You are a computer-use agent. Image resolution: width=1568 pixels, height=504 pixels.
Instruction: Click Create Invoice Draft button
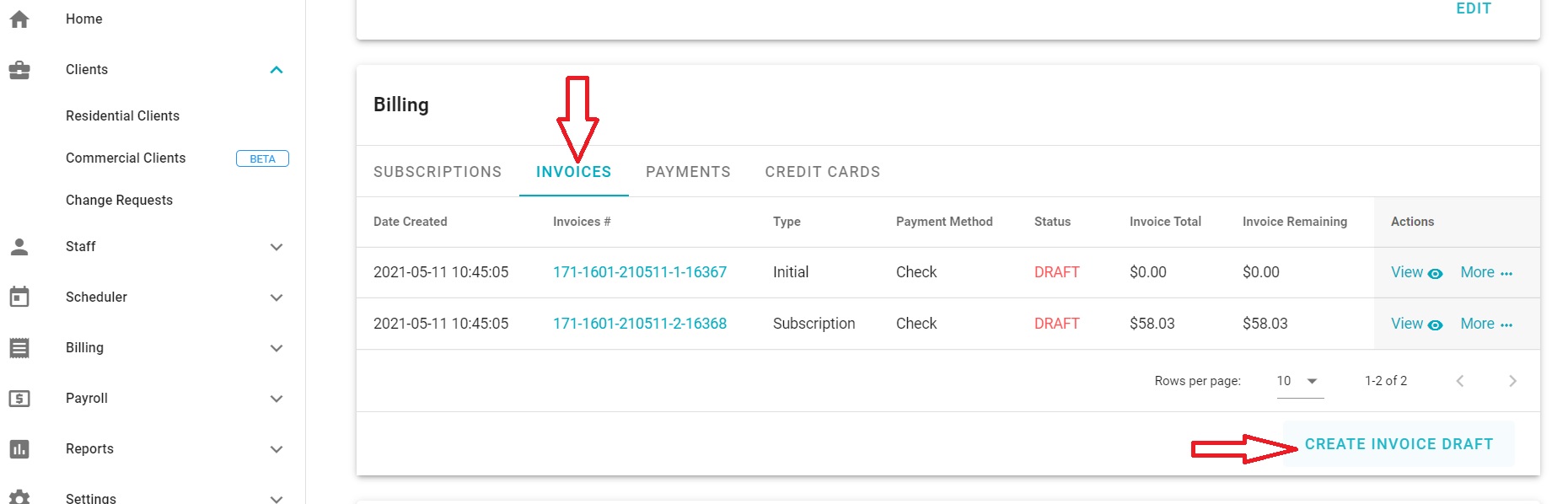(1399, 444)
